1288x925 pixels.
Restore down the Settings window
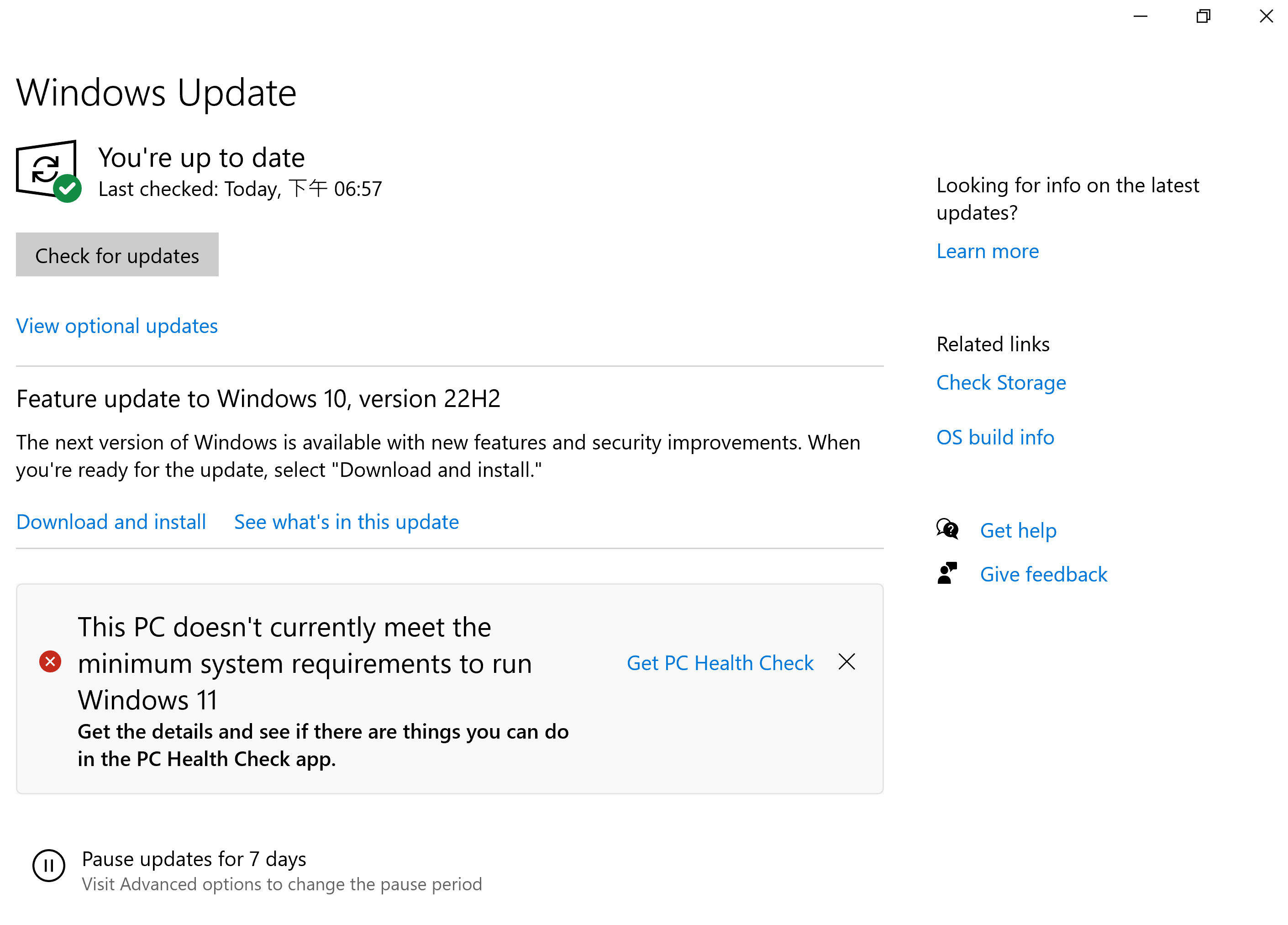tap(1203, 16)
